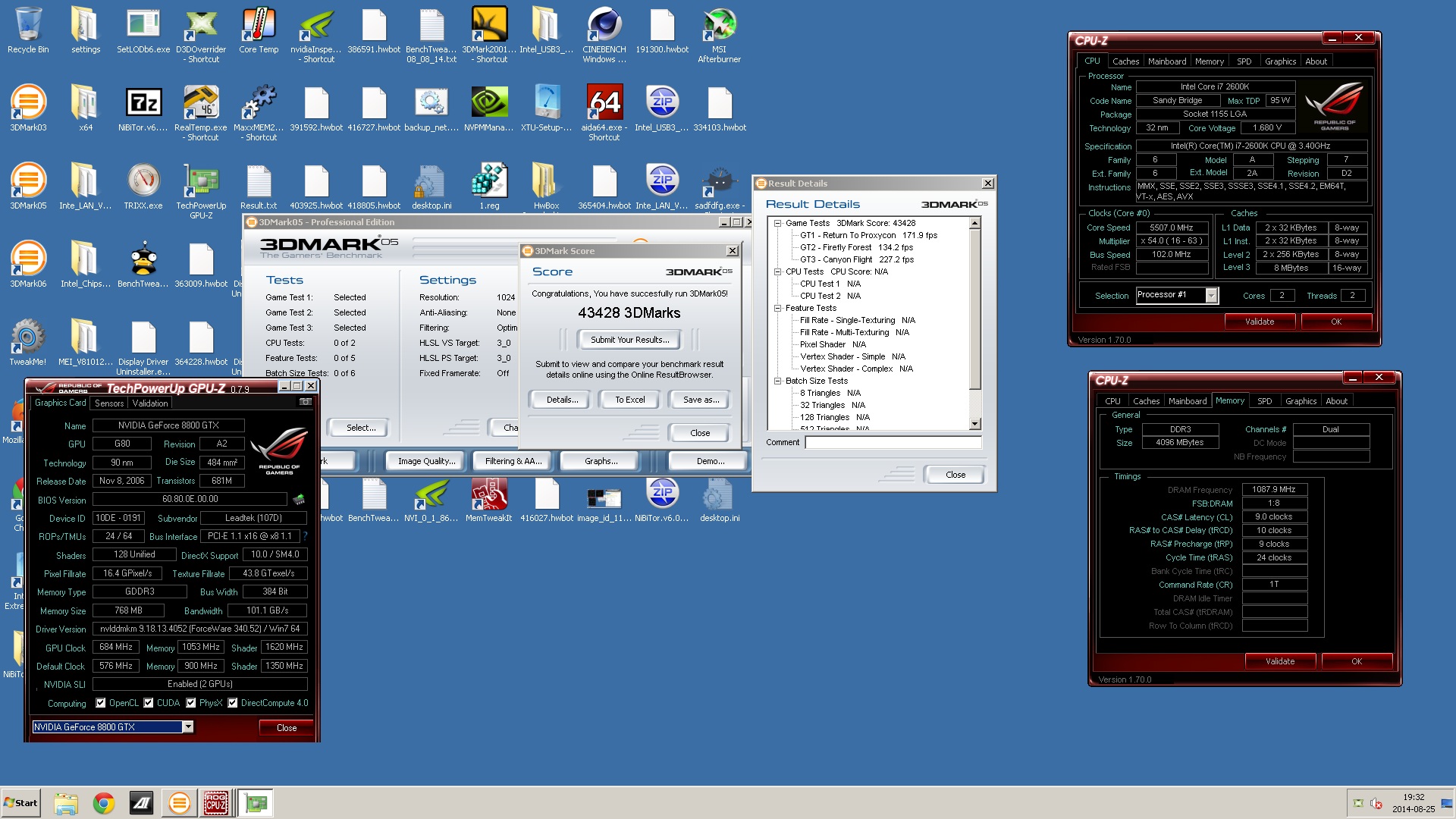Image resolution: width=1456 pixels, height=819 pixels.
Task: Click Google Chrome in the taskbar
Action: [104, 803]
